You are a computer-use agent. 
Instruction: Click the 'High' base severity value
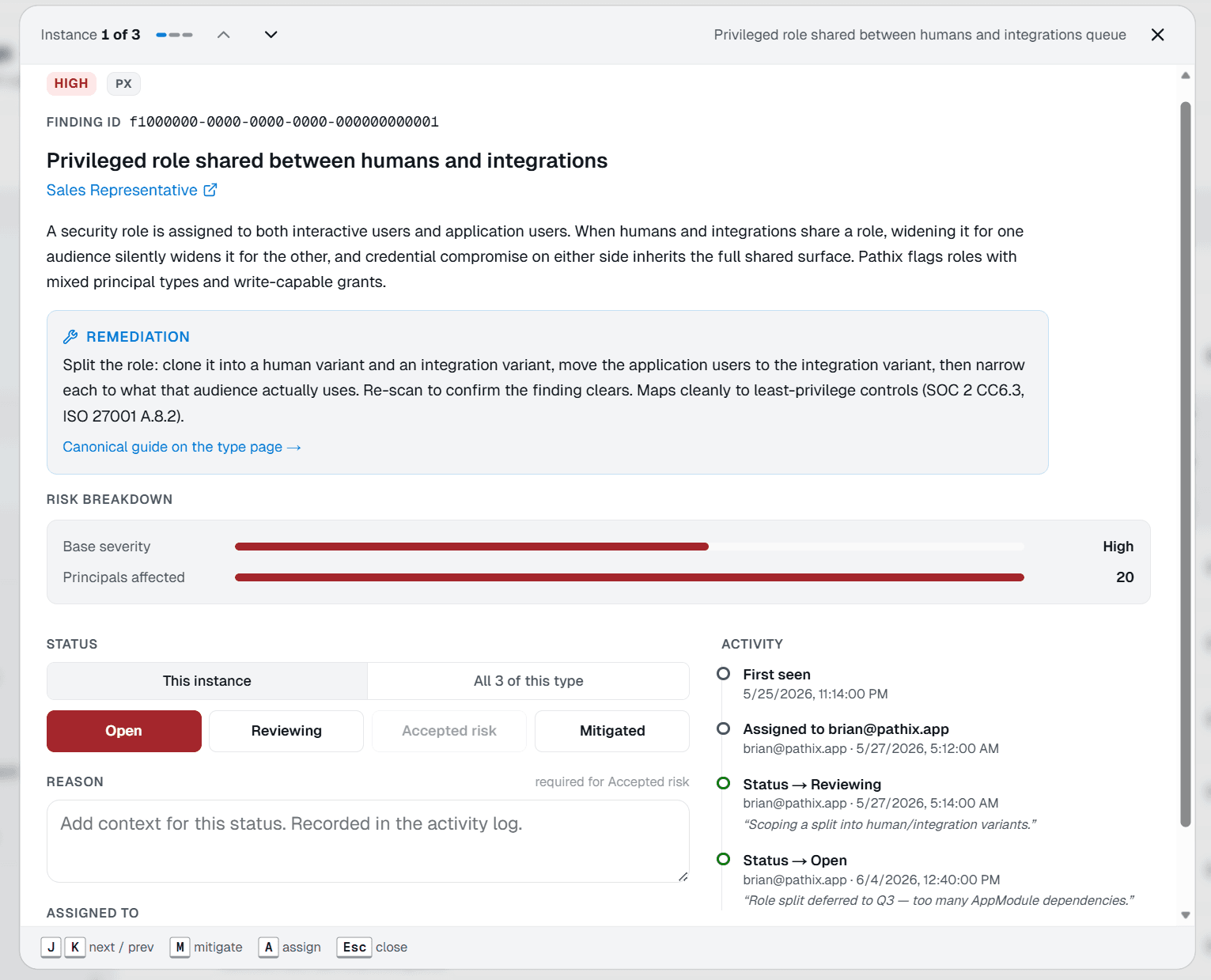point(1118,547)
